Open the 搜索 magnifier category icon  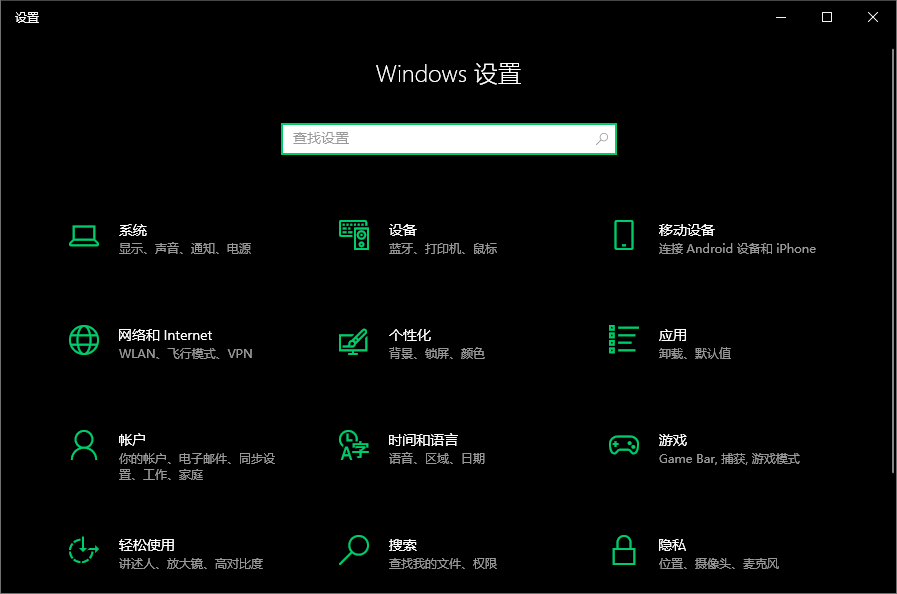354,550
